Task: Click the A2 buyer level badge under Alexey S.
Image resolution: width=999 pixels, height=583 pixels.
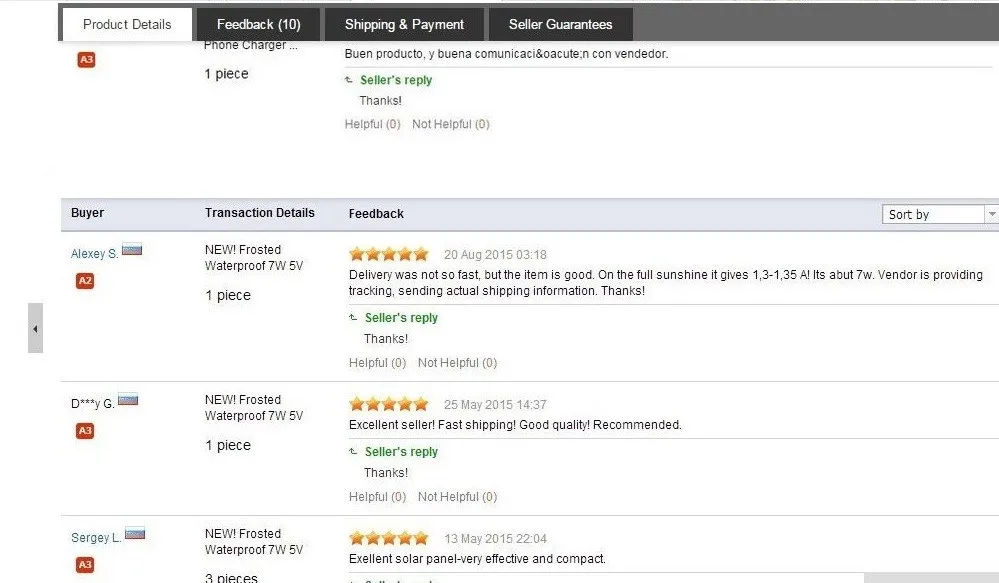Action: click(x=85, y=280)
